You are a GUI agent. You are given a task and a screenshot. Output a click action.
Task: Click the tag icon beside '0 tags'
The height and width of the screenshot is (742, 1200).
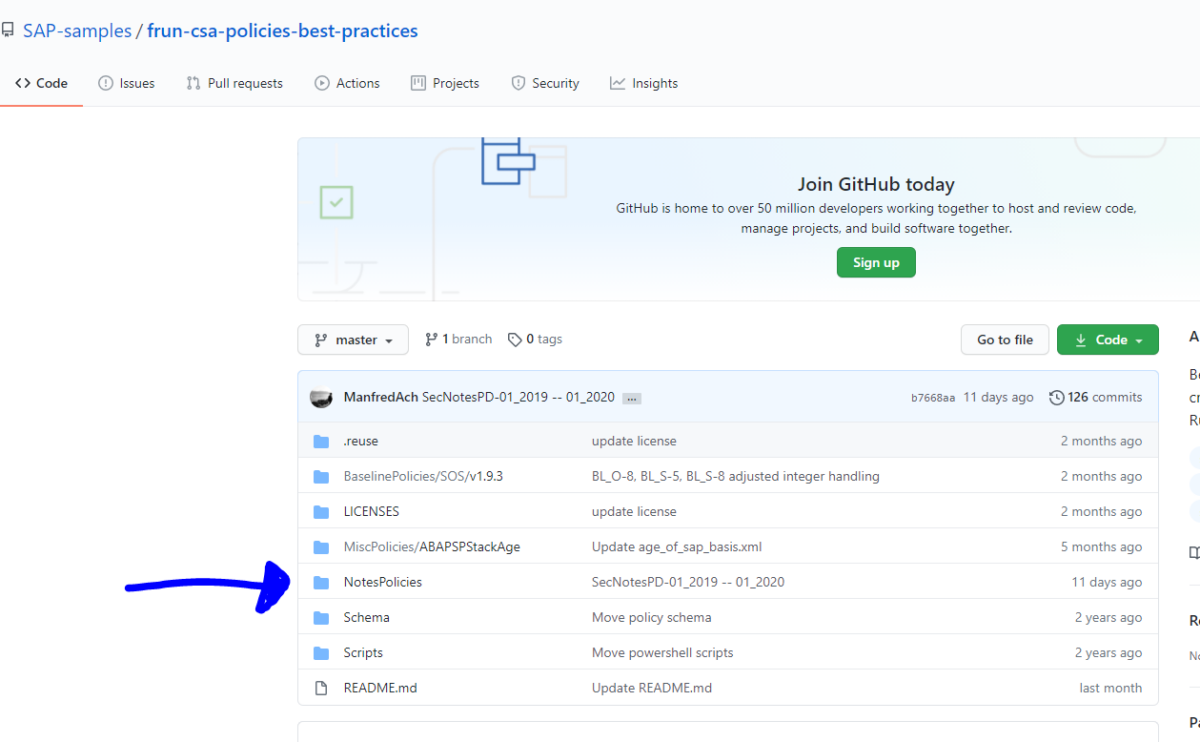(x=514, y=339)
